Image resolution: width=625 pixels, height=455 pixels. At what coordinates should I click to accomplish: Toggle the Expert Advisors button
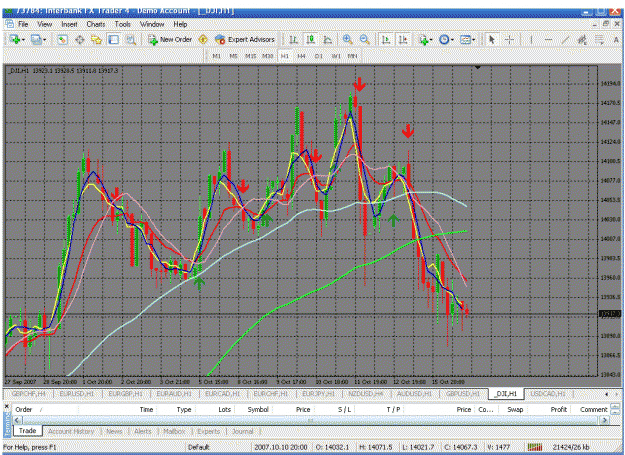pos(245,40)
